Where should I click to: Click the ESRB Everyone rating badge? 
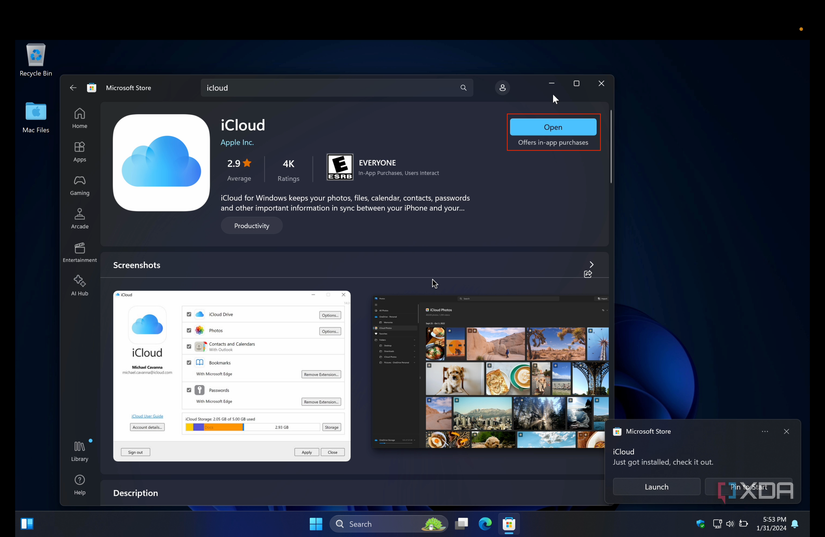tap(339, 167)
